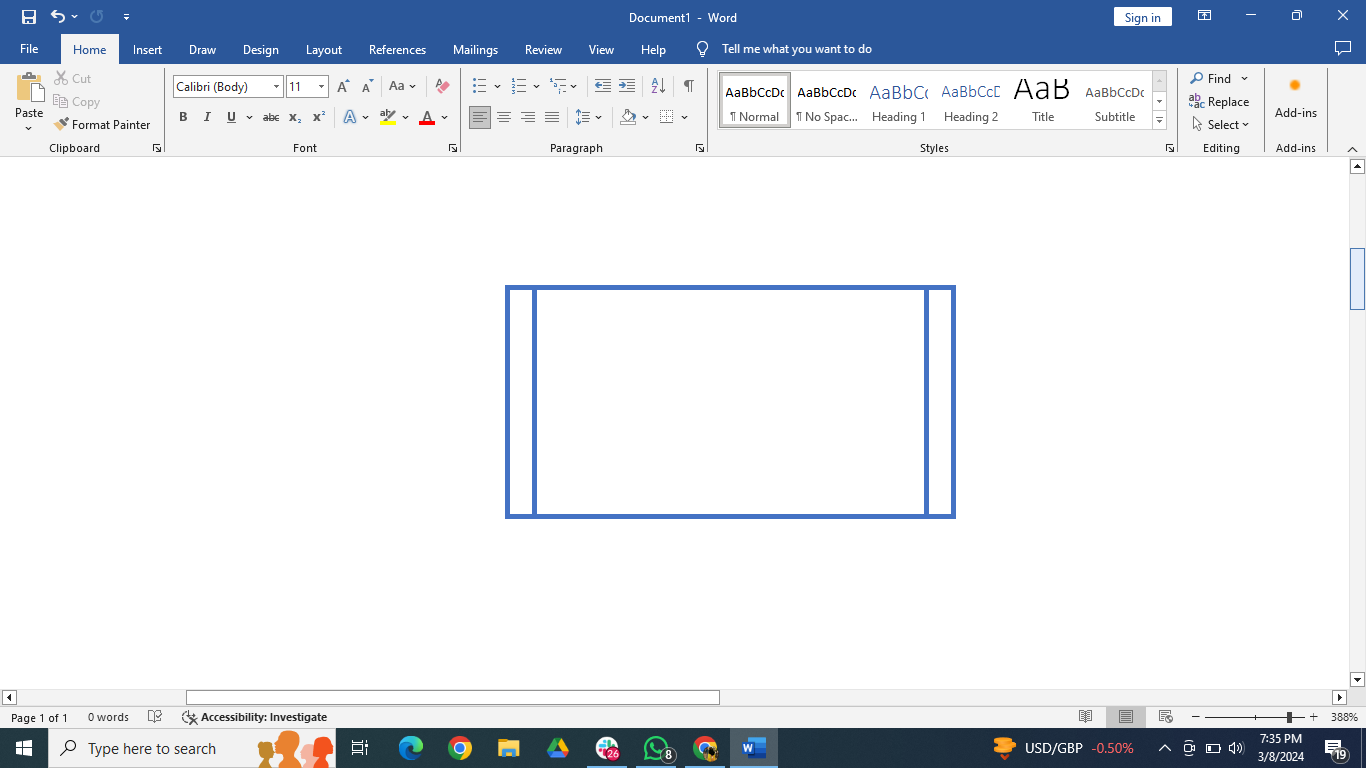Switch to the Review tab

543,49
